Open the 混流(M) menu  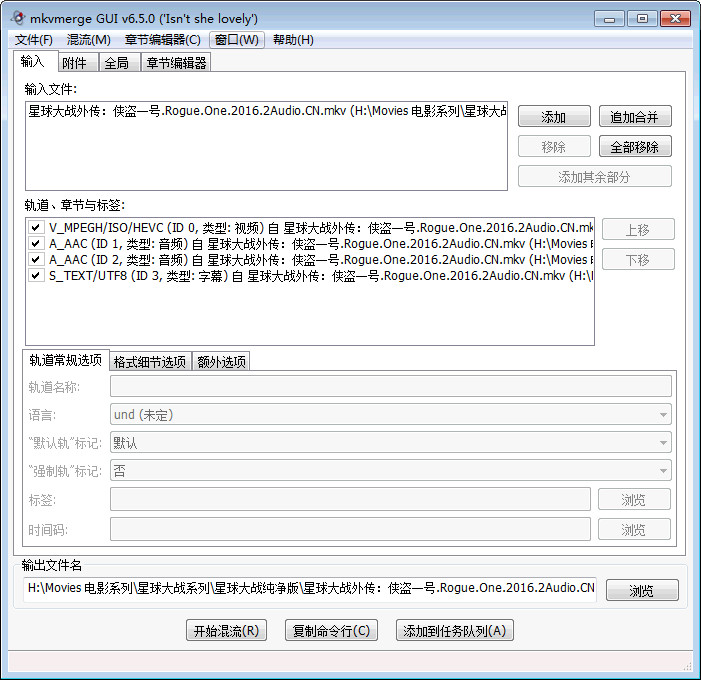[x=88, y=40]
